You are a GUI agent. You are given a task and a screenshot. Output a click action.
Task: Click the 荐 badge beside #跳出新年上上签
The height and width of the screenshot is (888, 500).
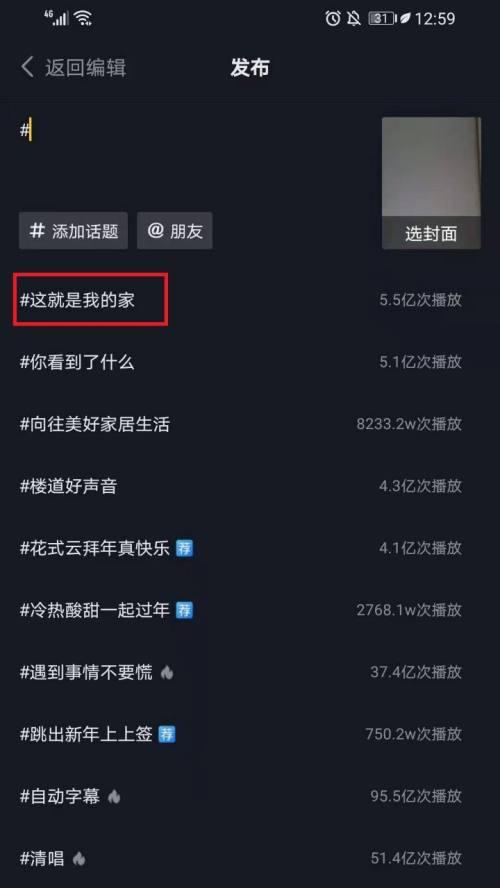[x=166, y=735]
